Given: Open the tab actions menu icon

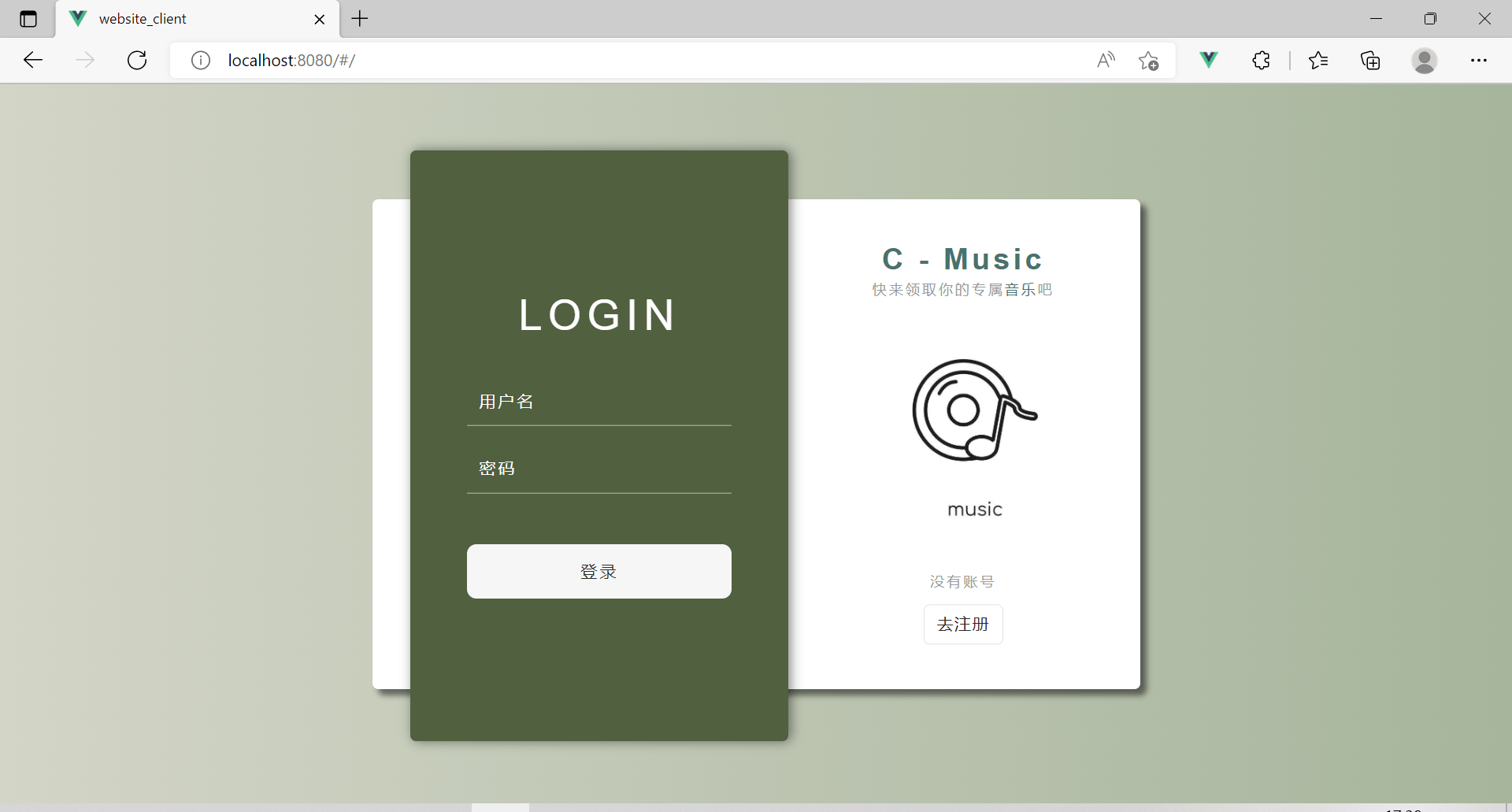Looking at the screenshot, I should [x=28, y=19].
